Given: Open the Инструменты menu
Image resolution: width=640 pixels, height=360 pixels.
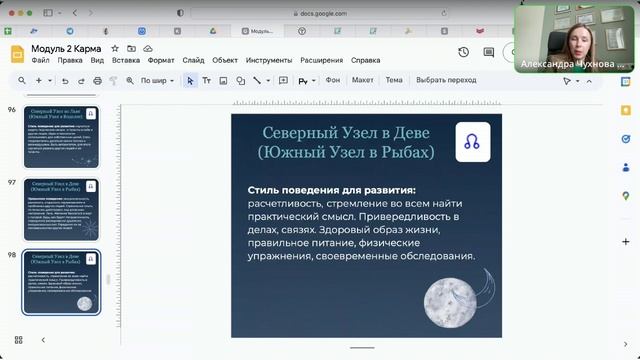Looking at the screenshot, I should coord(269,60).
